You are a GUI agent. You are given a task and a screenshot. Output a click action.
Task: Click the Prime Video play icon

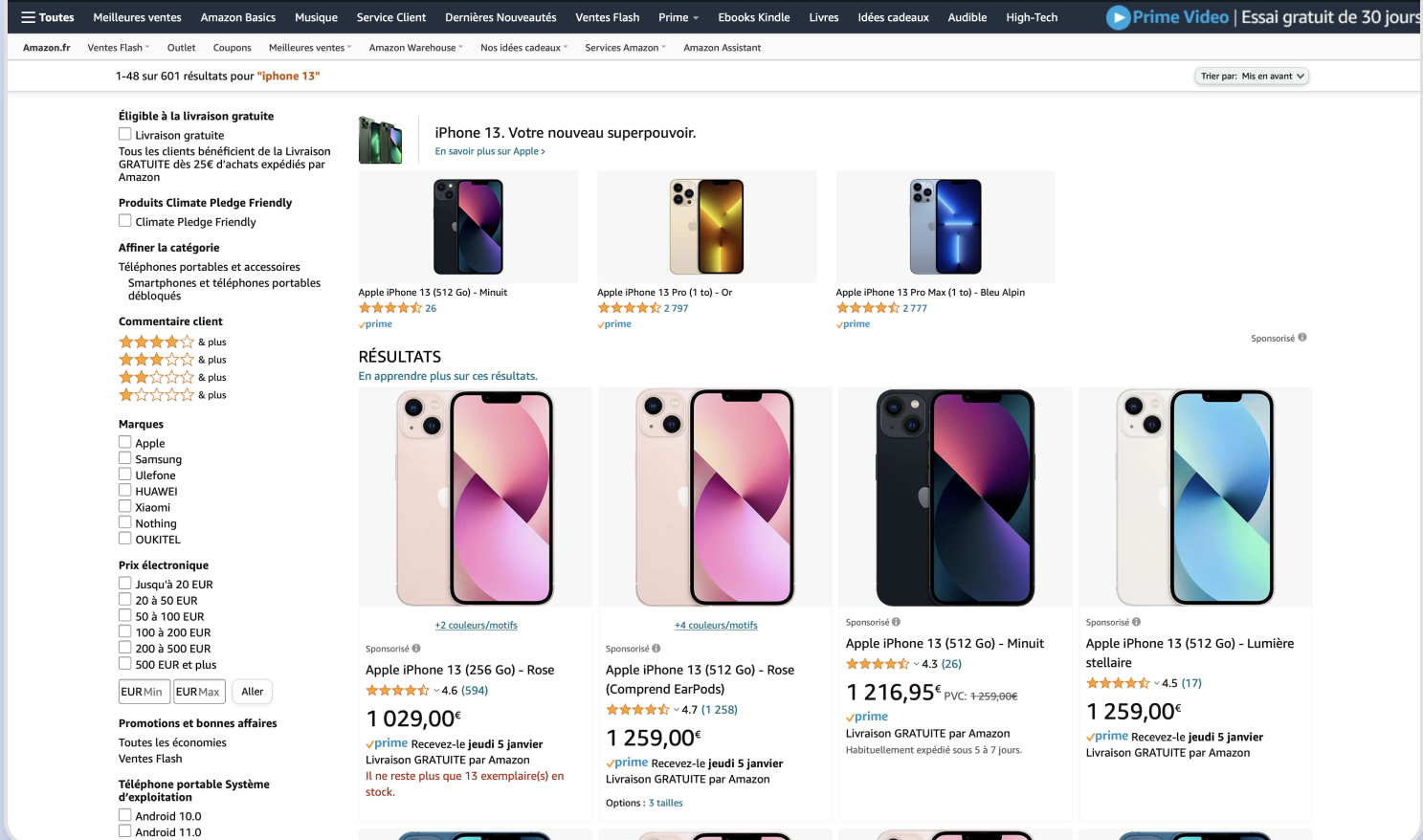click(1118, 17)
